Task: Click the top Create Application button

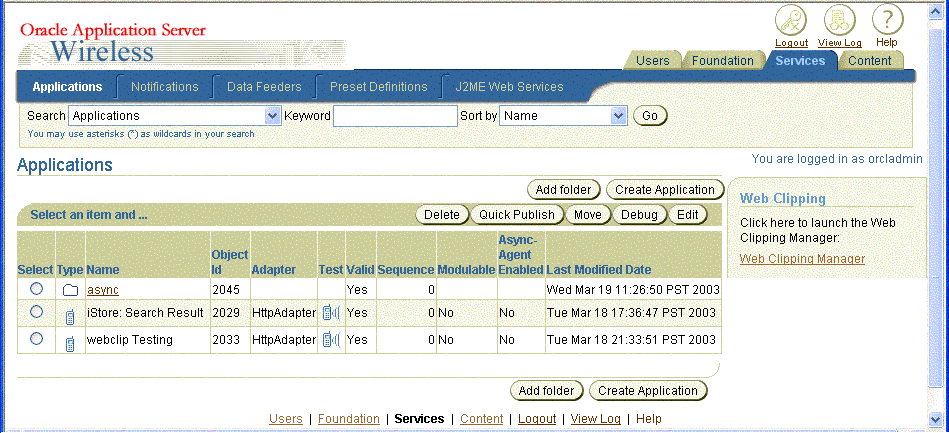Action: click(665, 190)
